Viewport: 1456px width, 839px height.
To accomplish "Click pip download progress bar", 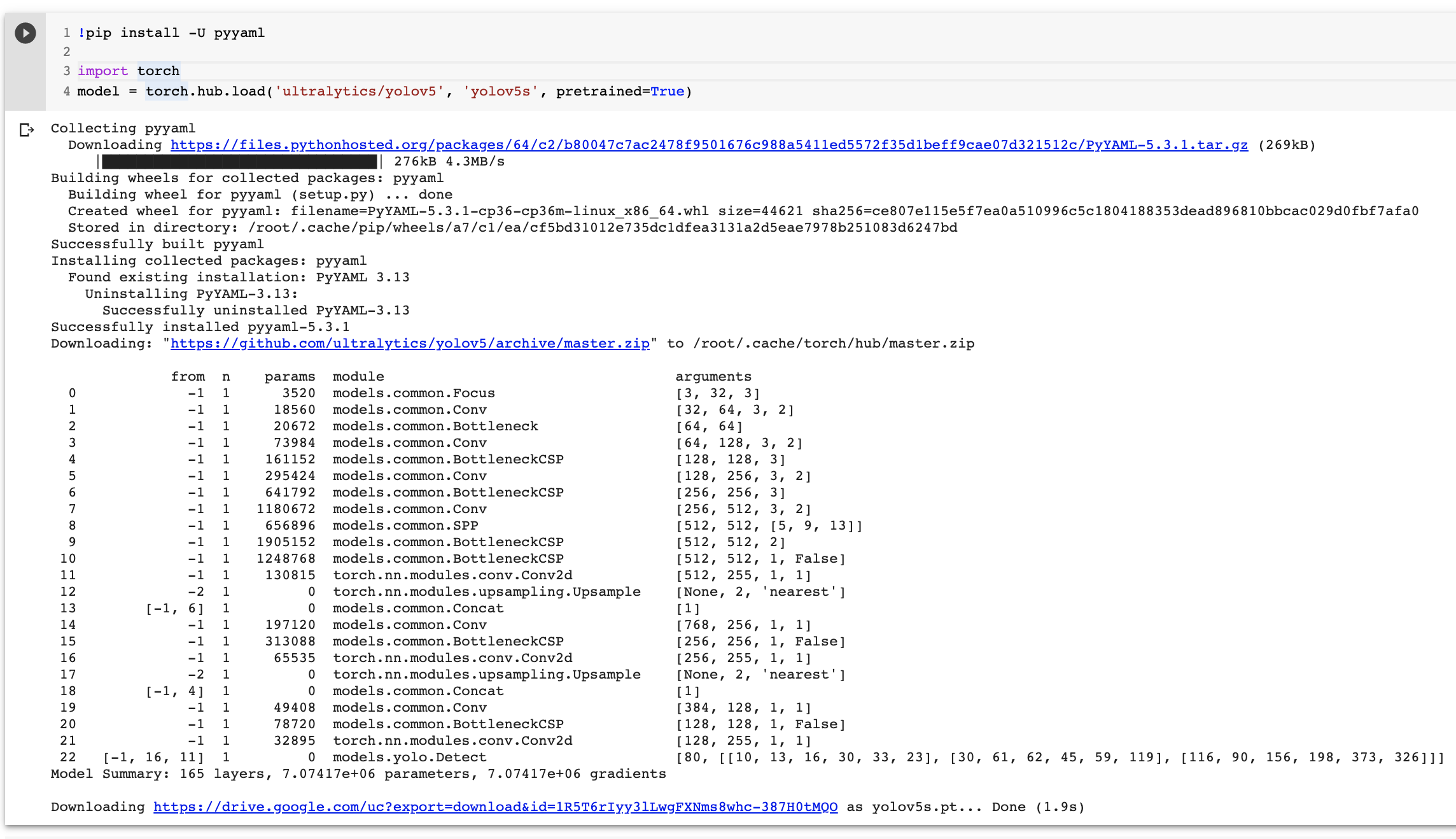I will [x=241, y=162].
